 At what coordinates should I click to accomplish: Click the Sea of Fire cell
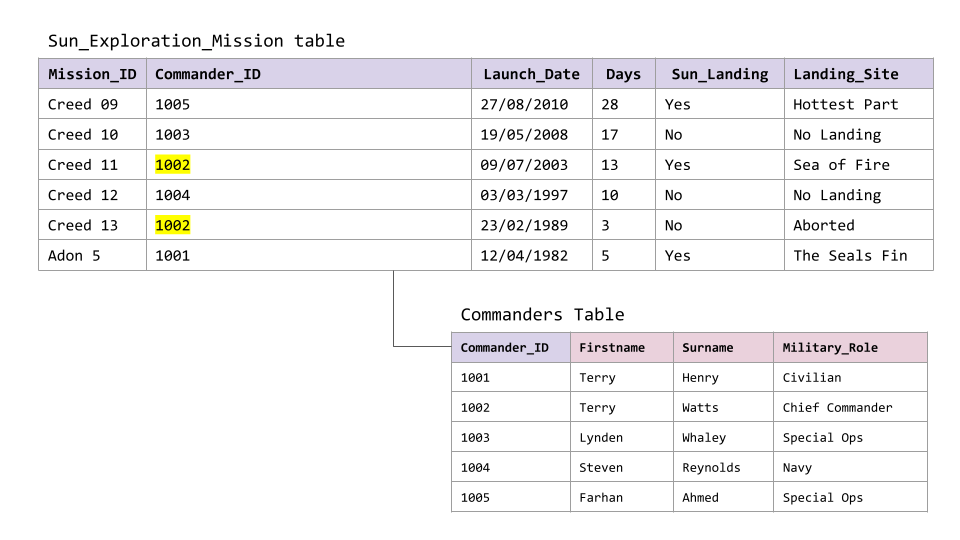858,165
